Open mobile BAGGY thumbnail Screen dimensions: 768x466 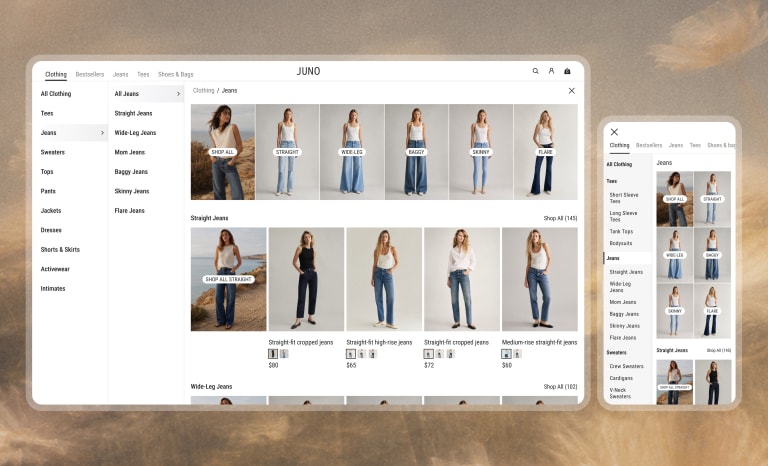[x=712, y=255]
